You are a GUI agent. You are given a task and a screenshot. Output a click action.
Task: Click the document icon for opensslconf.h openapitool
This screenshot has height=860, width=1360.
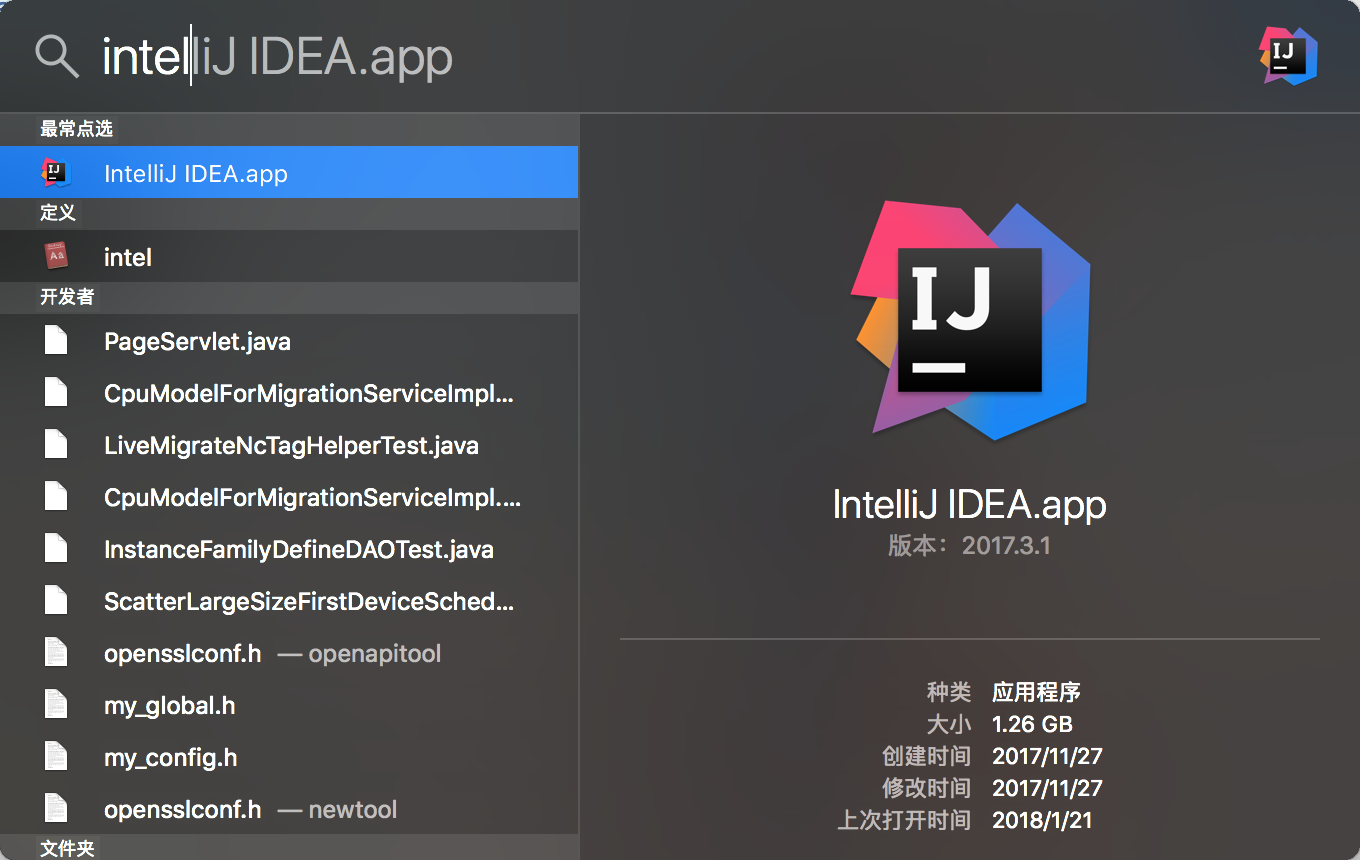click(x=56, y=653)
